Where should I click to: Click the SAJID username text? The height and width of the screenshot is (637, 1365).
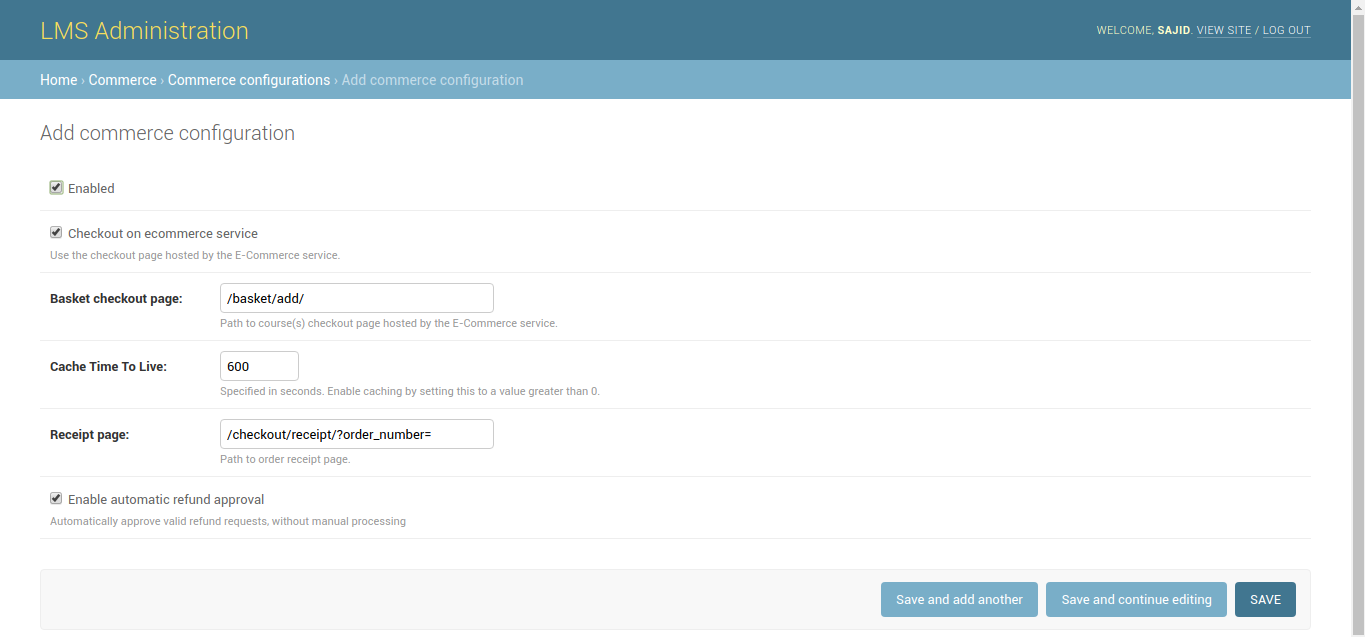click(1172, 30)
